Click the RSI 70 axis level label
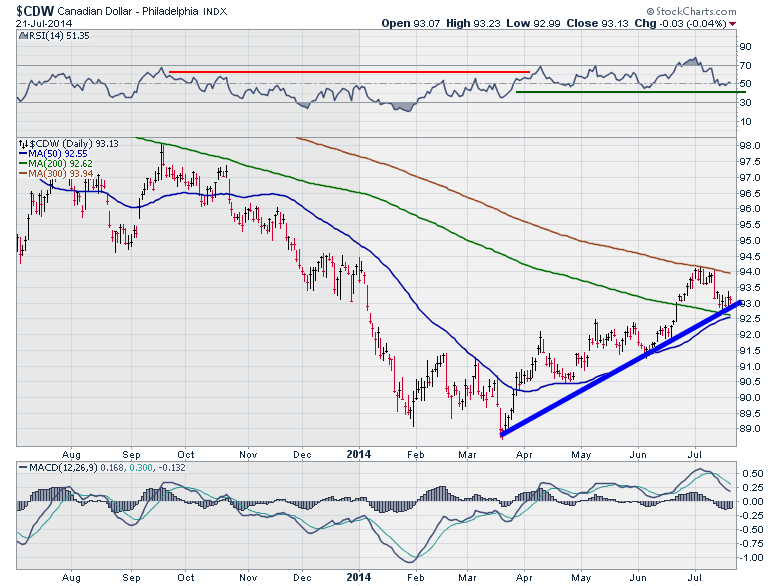Image resolution: width=780 pixels, height=586 pixels. click(745, 66)
